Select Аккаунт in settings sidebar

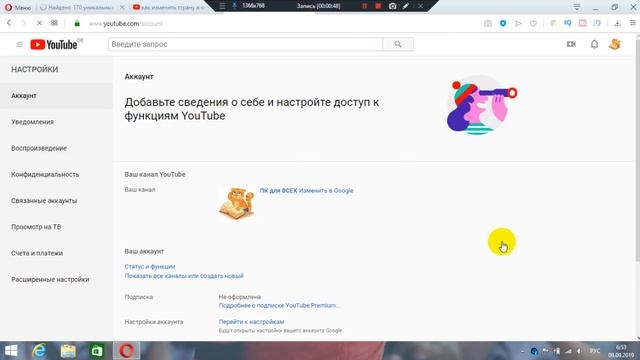56,96
